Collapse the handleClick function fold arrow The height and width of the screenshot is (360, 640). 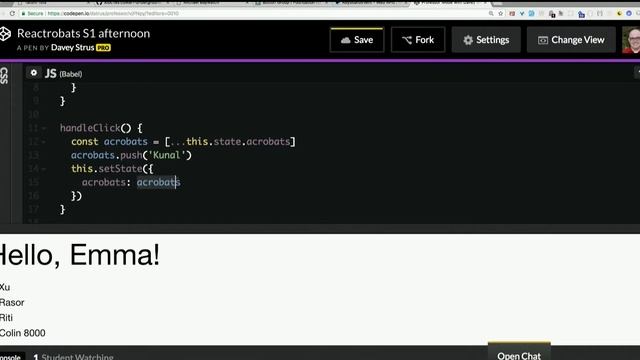[44, 129]
